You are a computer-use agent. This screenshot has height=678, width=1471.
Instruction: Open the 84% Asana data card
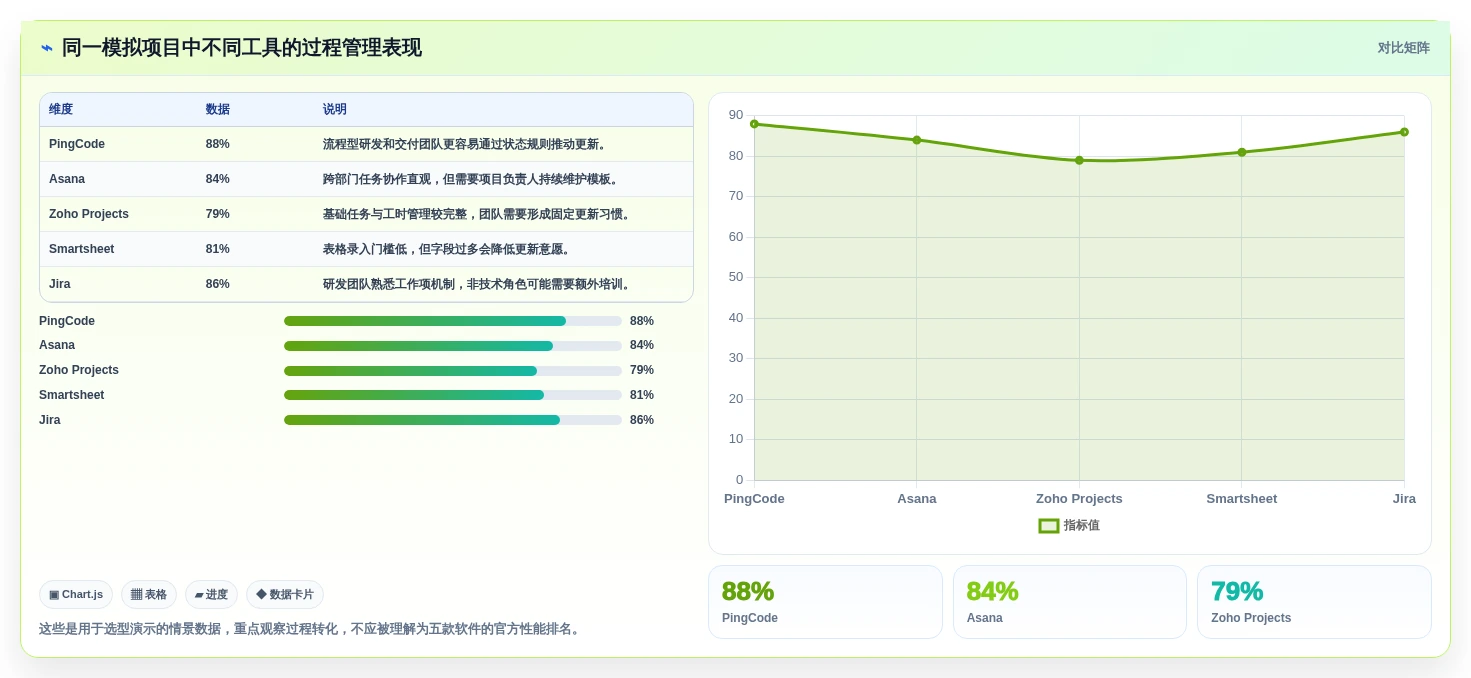1070,602
